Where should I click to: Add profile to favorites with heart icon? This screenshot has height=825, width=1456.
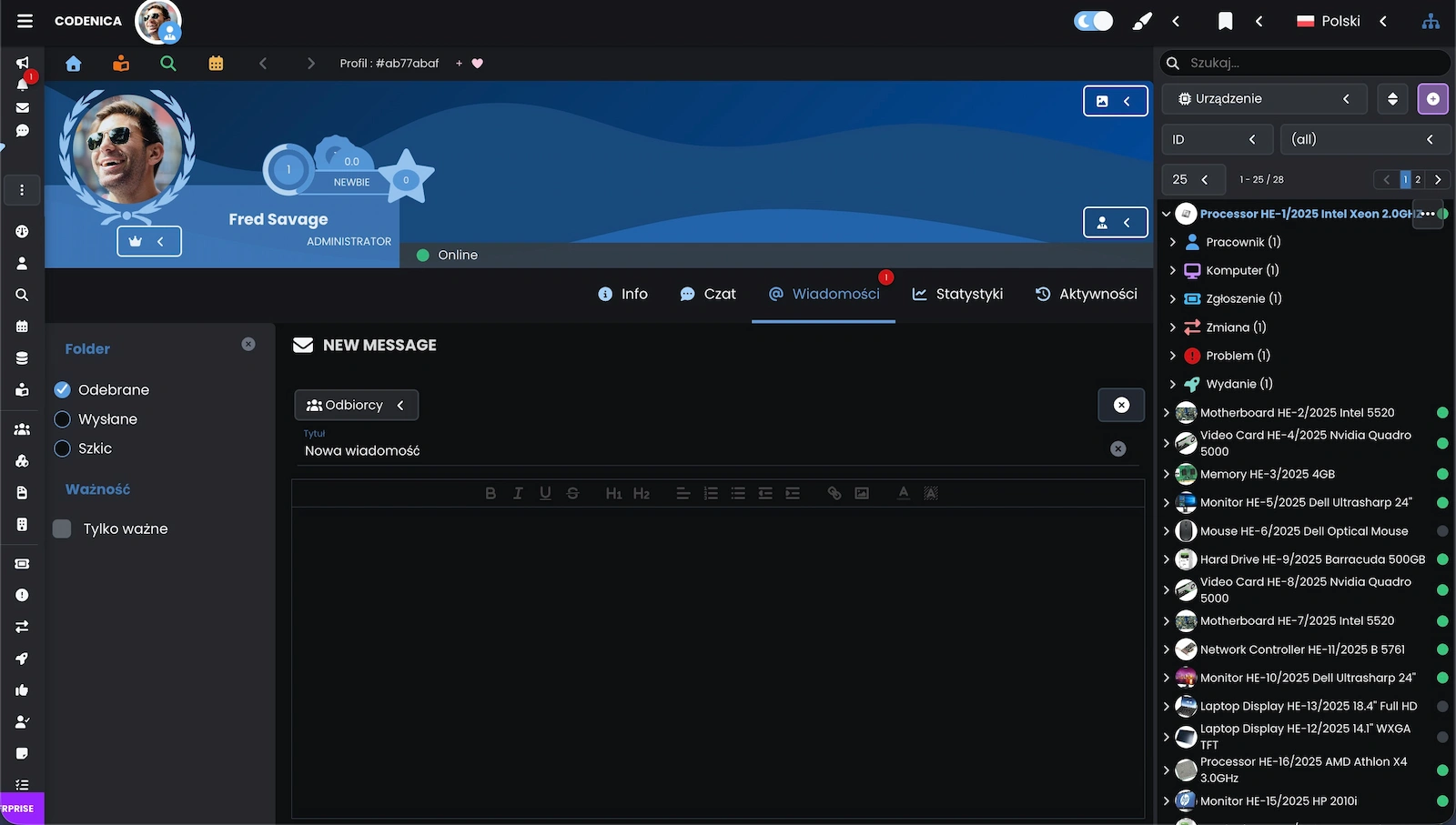tap(478, 64)
